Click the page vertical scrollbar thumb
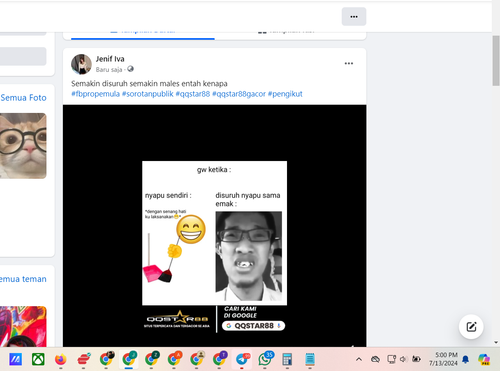This screenshot has width=500, height=371. [x=496, y=60]
